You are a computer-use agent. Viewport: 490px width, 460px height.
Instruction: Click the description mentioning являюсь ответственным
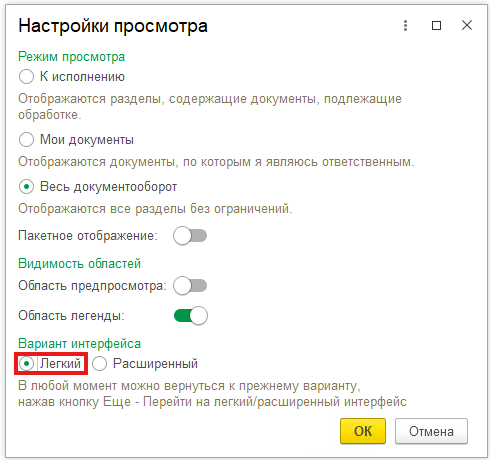pos(216,162)
